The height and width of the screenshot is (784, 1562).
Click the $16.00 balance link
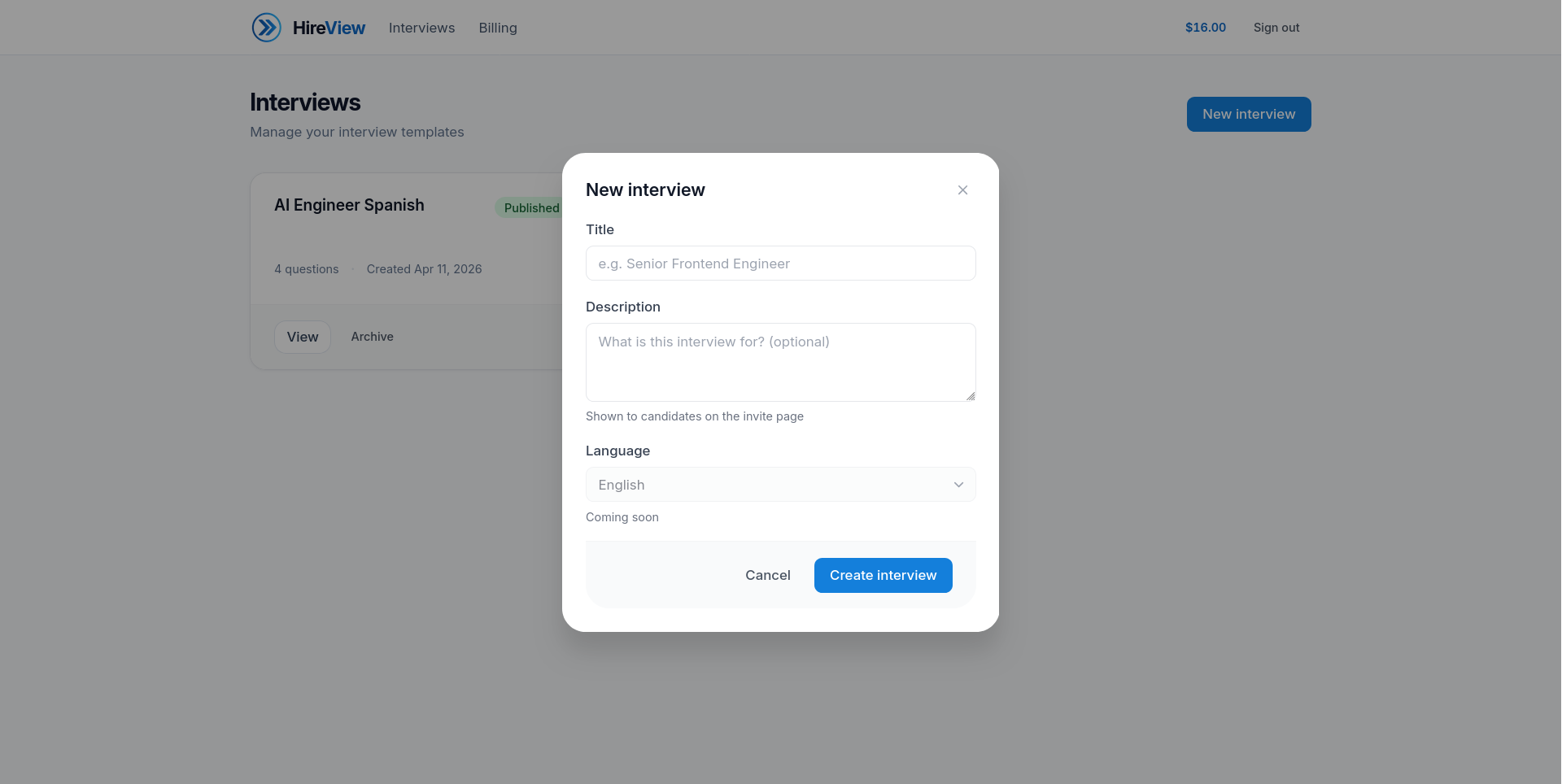coord(1205,27)
